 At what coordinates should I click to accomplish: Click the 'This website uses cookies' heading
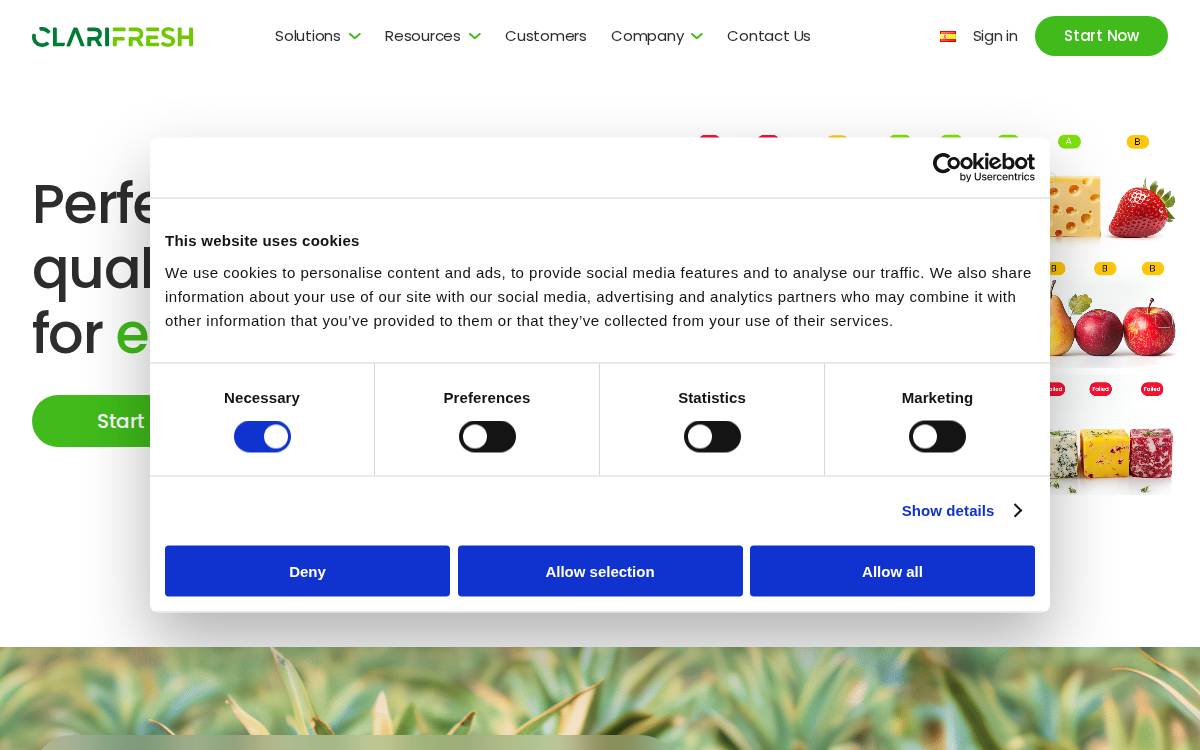tap(262, 241)
